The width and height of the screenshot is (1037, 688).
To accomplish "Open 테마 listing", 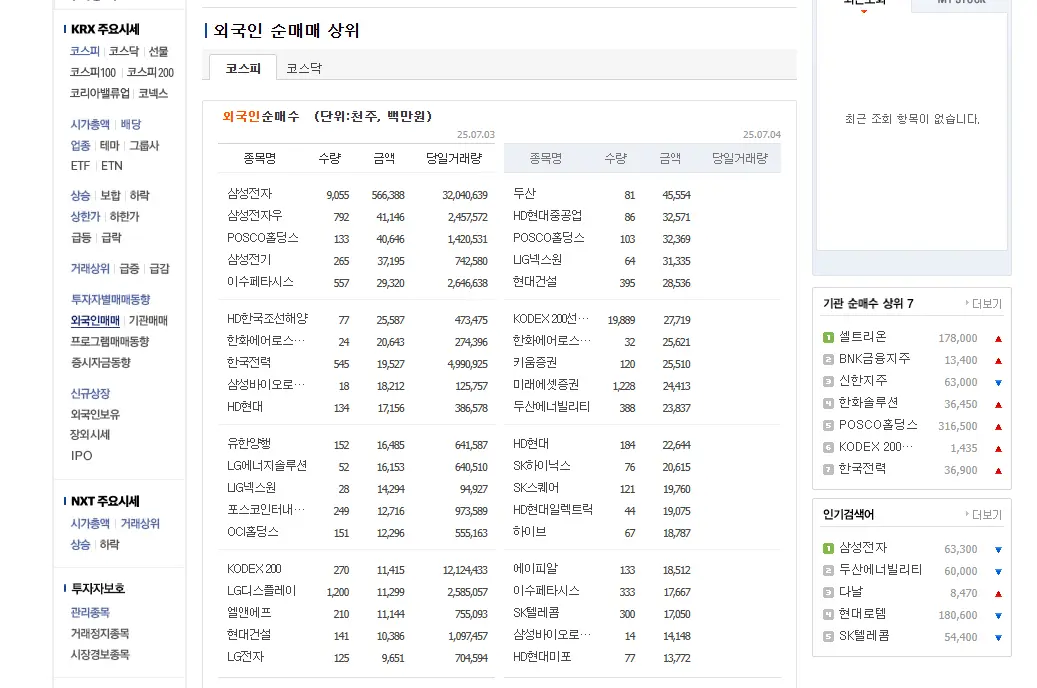I will click(110, 146).
